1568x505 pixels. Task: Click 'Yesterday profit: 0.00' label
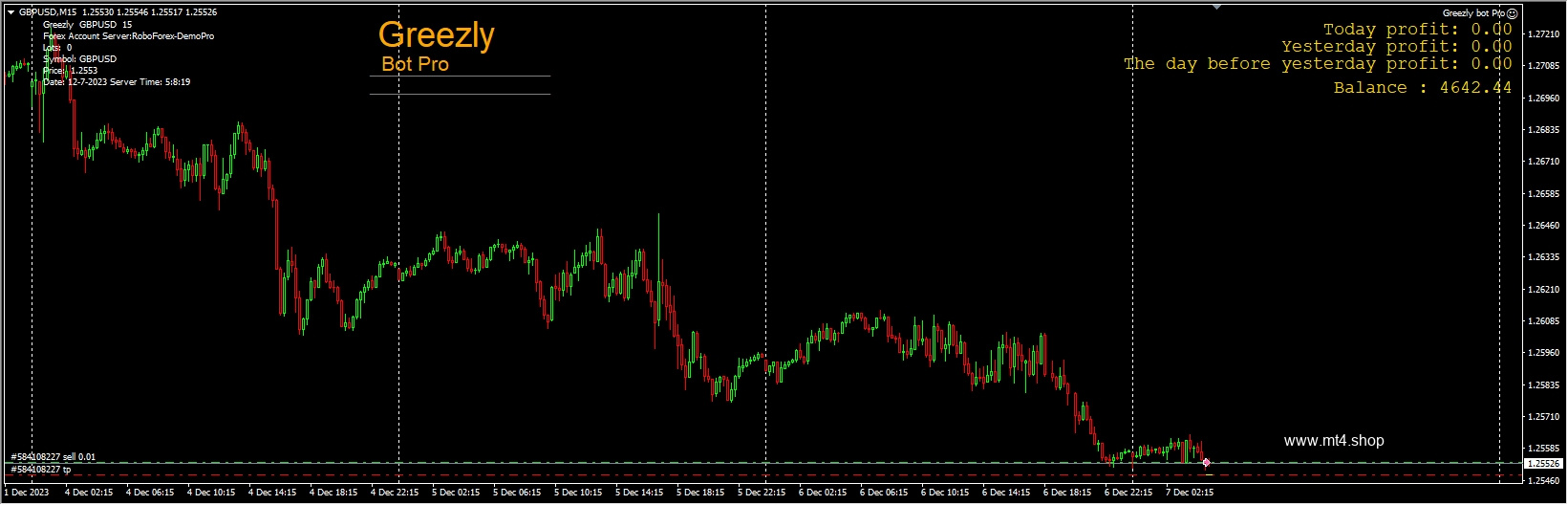tap(1397, 47)
